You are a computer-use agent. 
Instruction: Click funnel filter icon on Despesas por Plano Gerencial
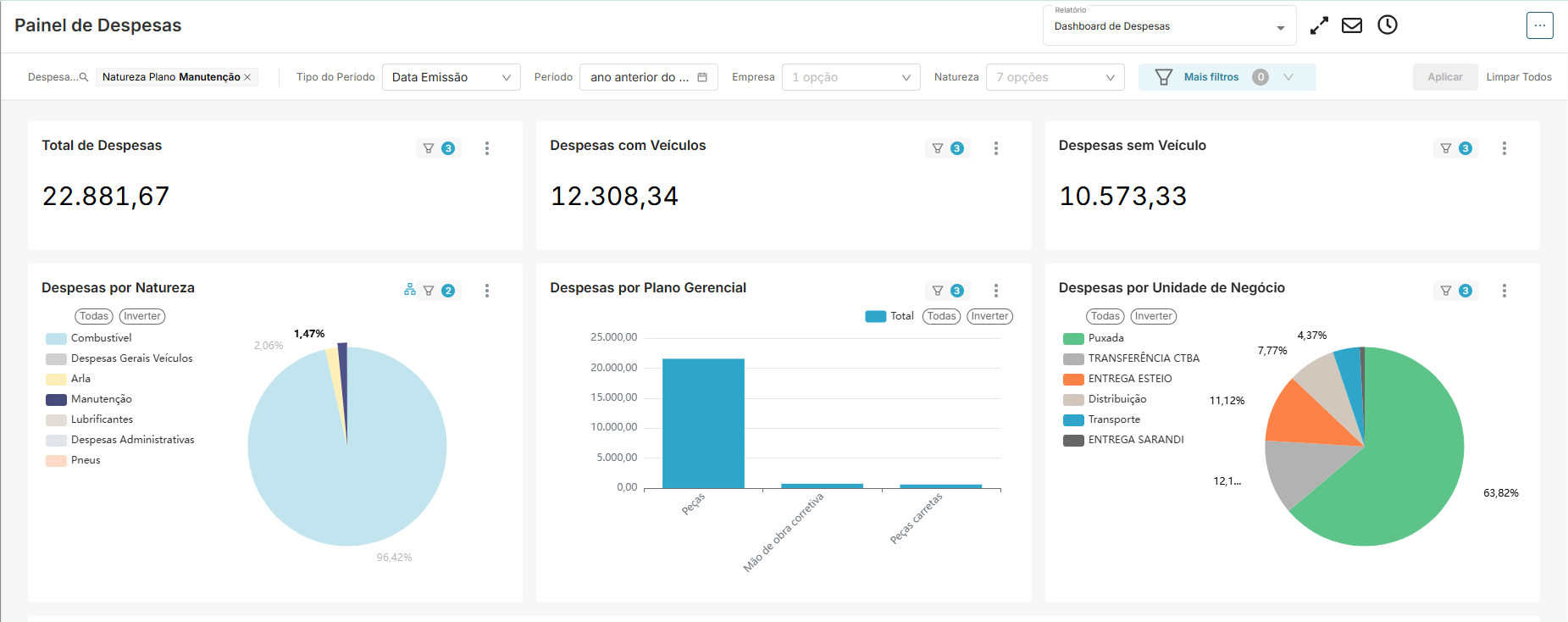[x=938, y=291]
